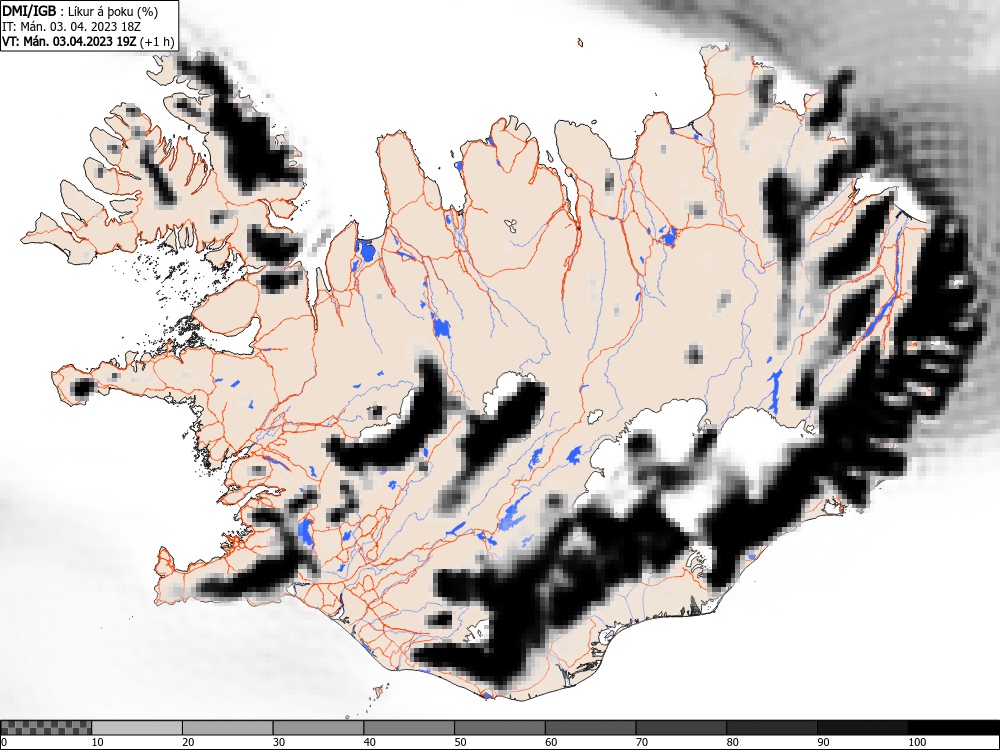
Task: Select the legend swatch between 10 and 20
Action: pyautogui.click(x=137, y=728)
